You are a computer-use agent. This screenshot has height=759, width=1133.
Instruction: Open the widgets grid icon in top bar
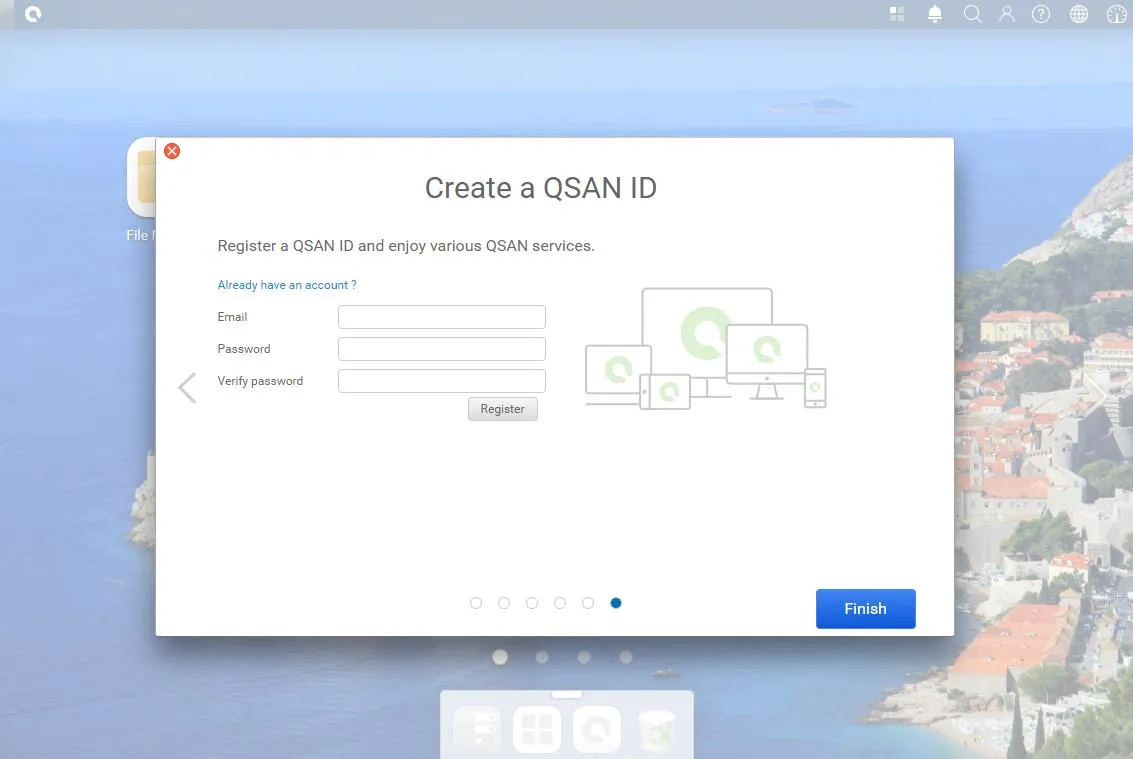(x=897, y=14)
